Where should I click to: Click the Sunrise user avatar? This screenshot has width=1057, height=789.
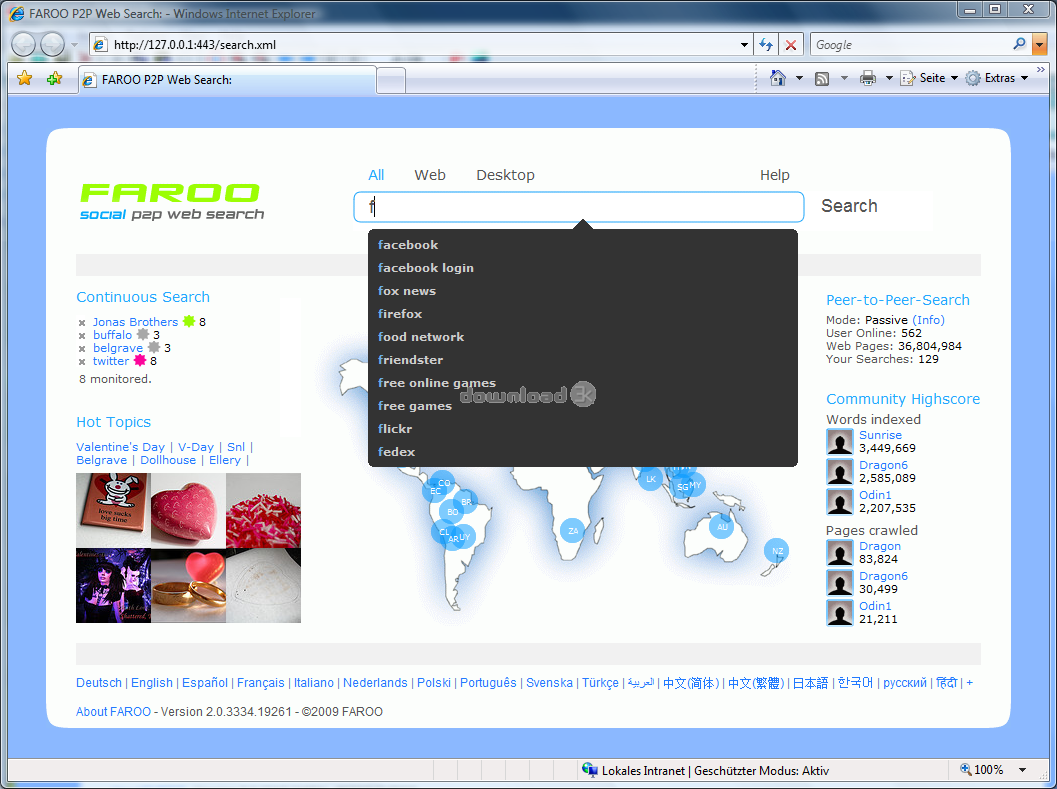pyautogui.click(x=840, y=442)
